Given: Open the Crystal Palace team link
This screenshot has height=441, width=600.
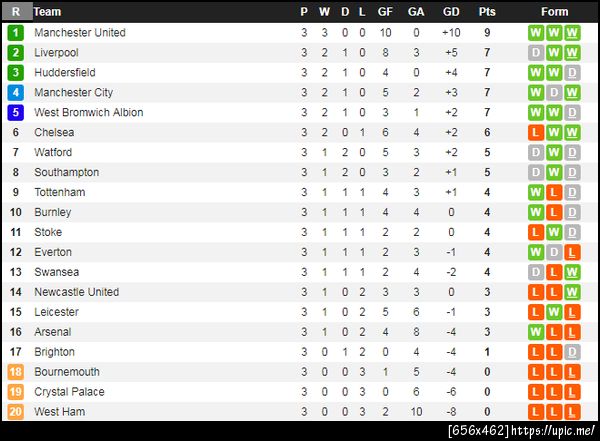Looking at the screenshot, I should point(69,392).
